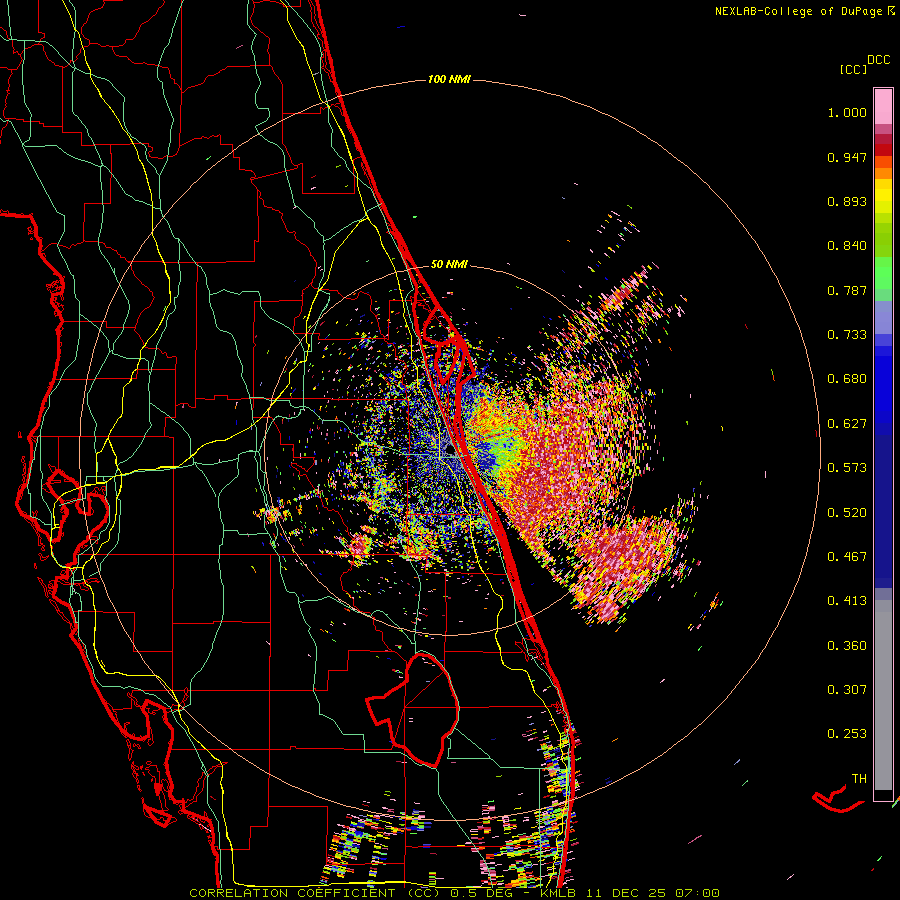The height and width of the screenshot is (900, 900).
Task: Click the 100 NMI range ring label
Action: tap(449, 79)
